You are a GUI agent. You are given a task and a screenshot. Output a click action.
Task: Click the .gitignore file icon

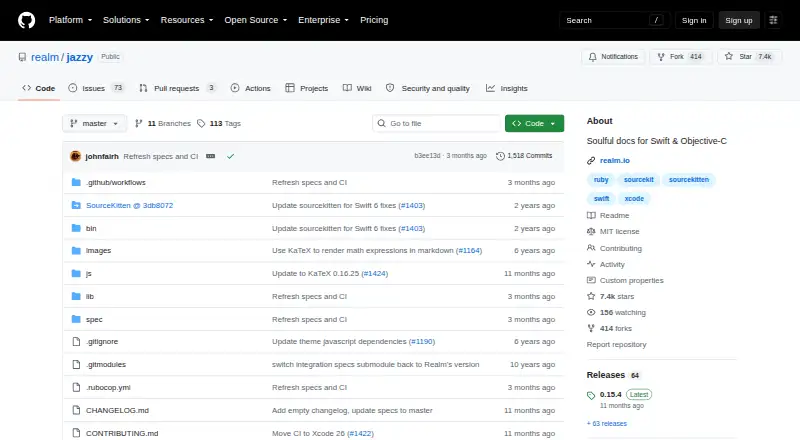[76, 341]
